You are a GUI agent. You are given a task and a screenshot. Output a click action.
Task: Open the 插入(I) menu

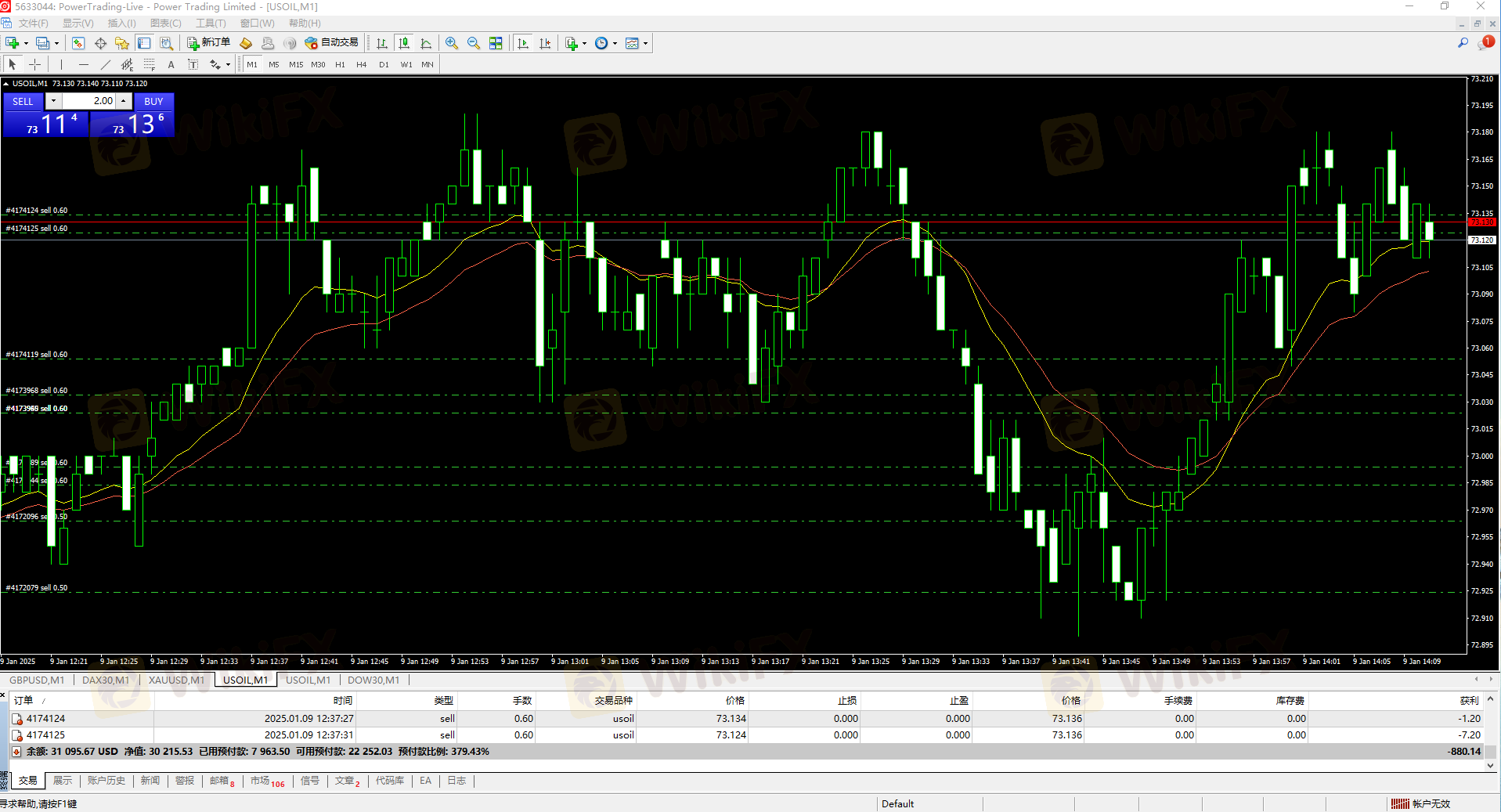coord(121,23)
